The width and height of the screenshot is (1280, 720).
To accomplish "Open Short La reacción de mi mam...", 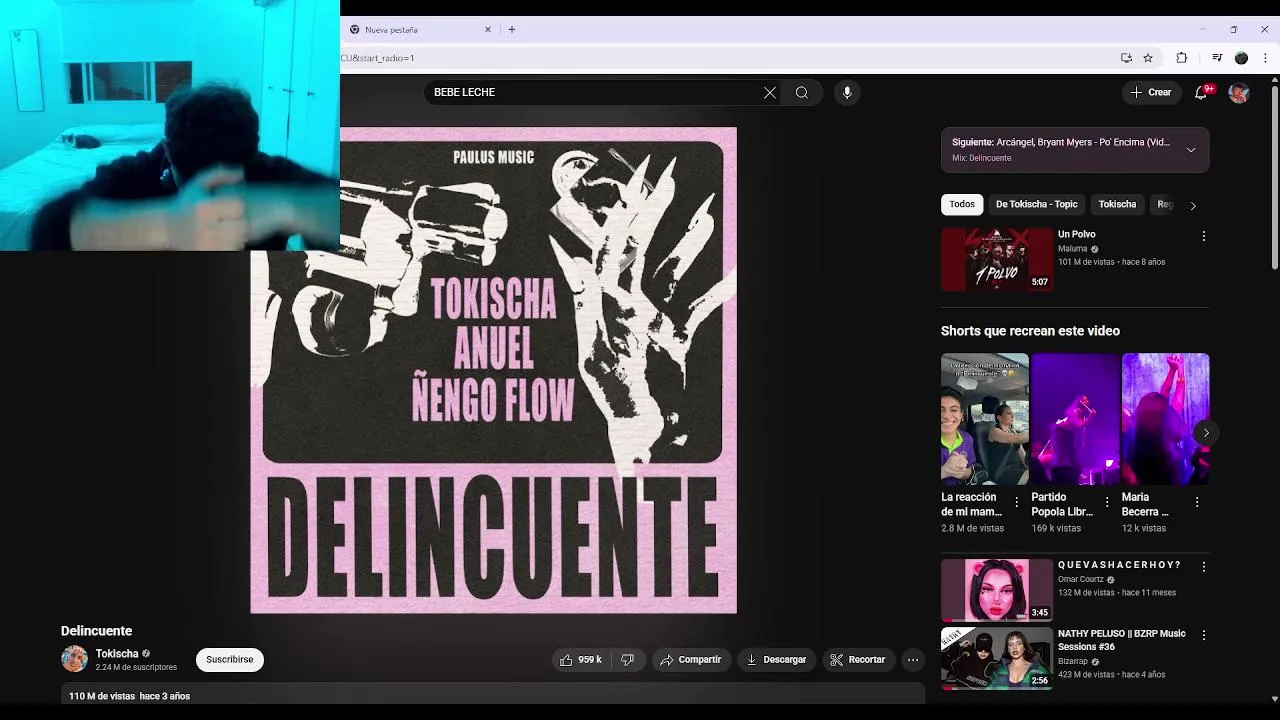I will [985, 419].
